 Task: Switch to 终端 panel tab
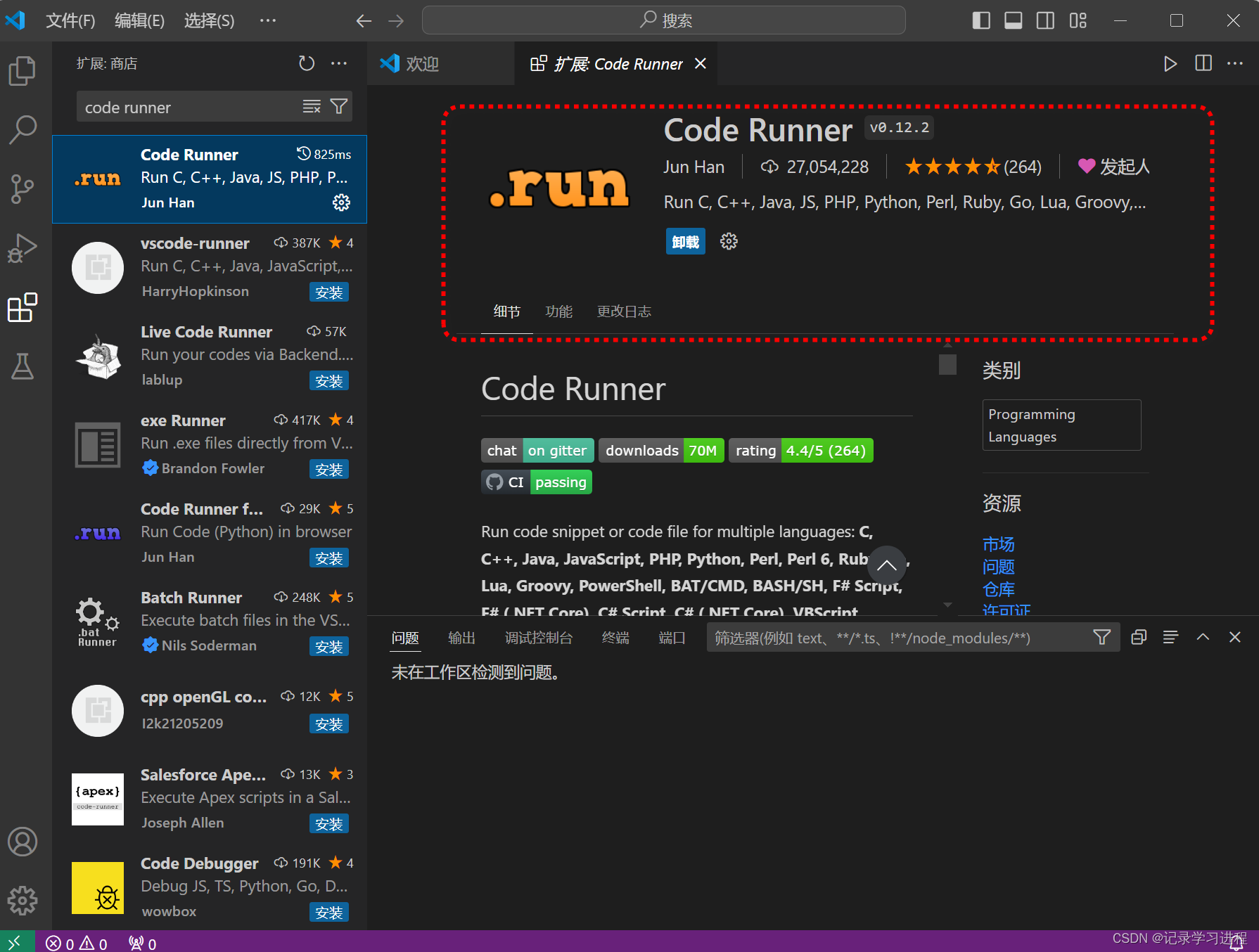615,638
